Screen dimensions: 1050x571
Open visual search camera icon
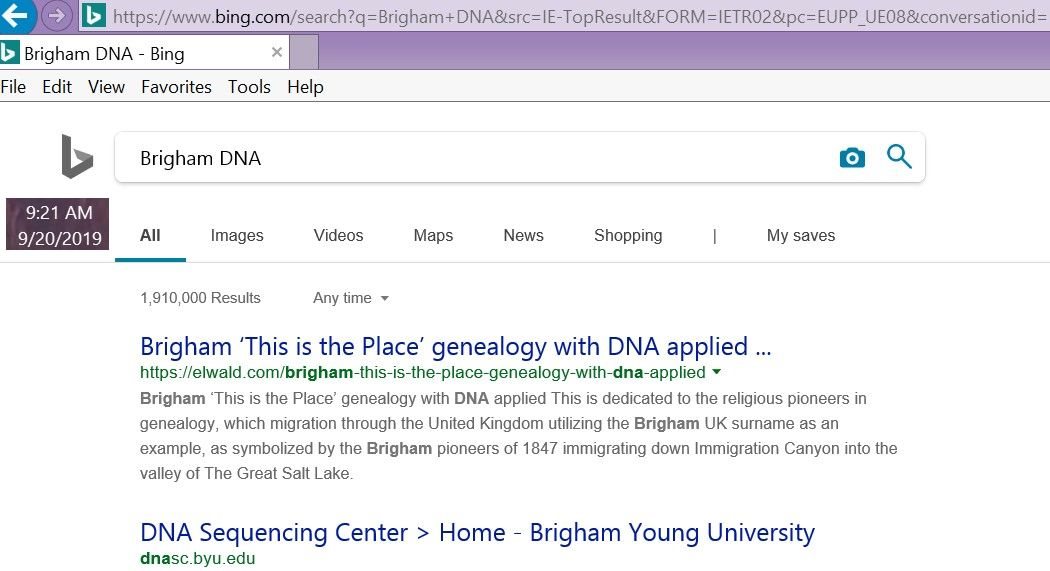(x=852, y=158)
